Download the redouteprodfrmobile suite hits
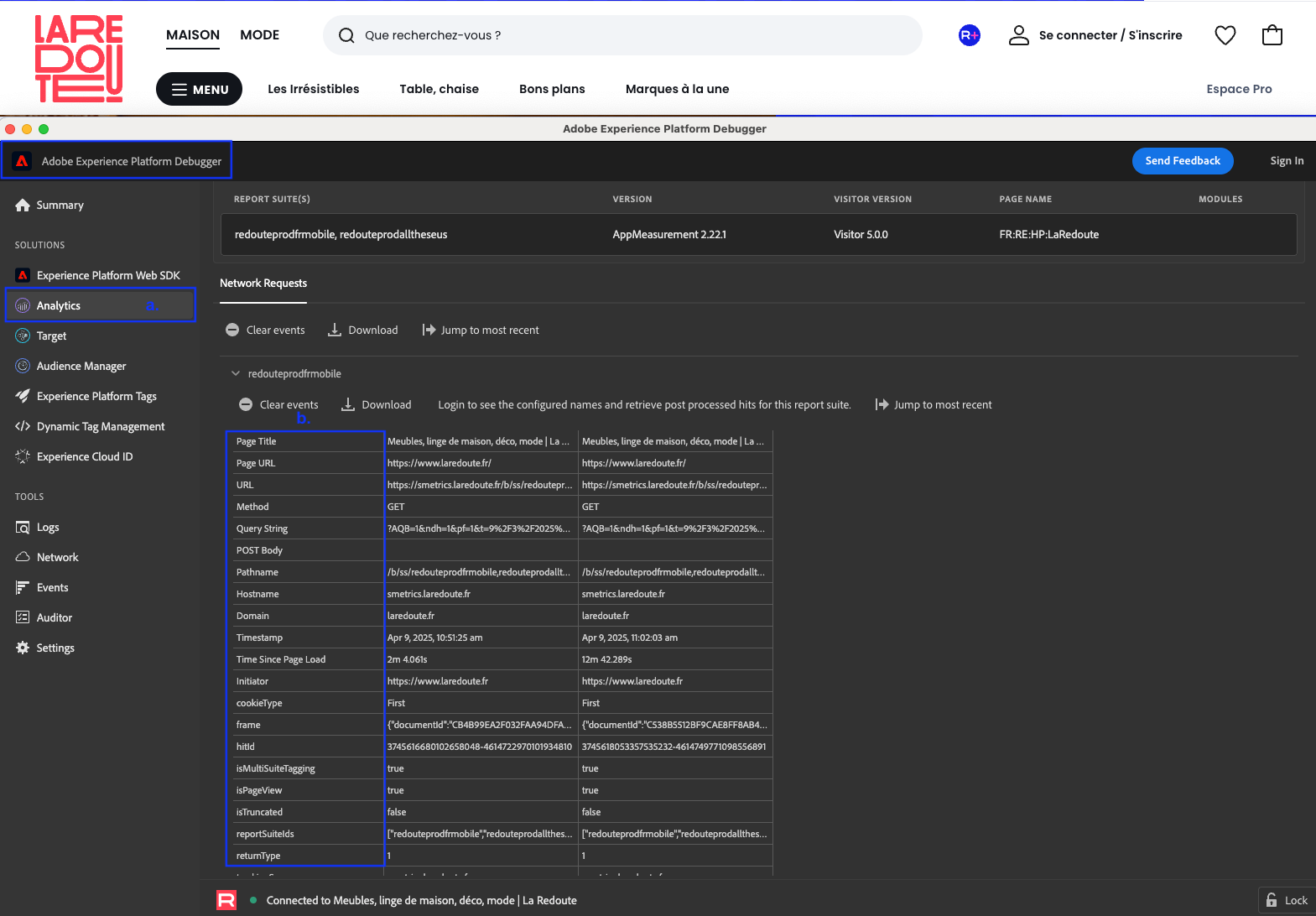This screenshot has height=916, width=1316. click(x=377, y=405)
